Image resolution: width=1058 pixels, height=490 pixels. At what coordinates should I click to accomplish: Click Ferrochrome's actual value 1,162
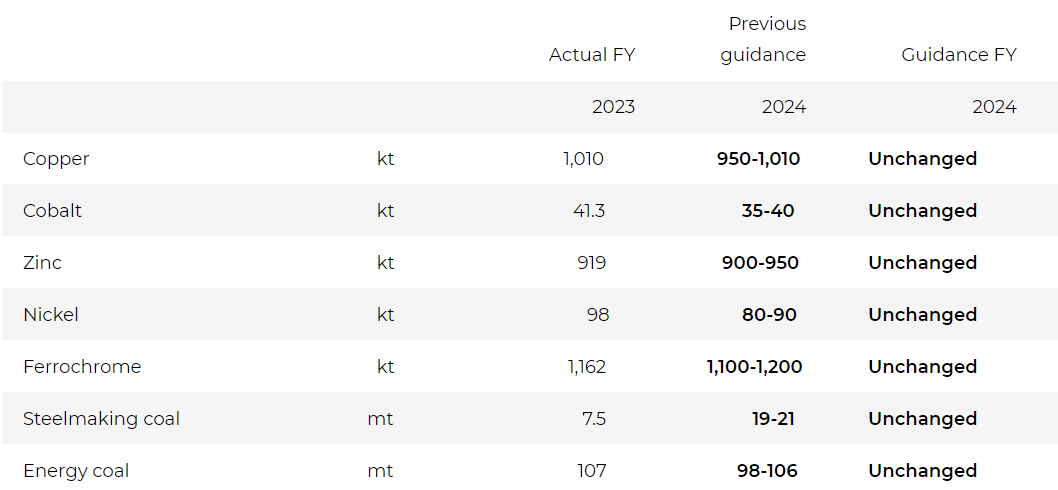point(586,367)
